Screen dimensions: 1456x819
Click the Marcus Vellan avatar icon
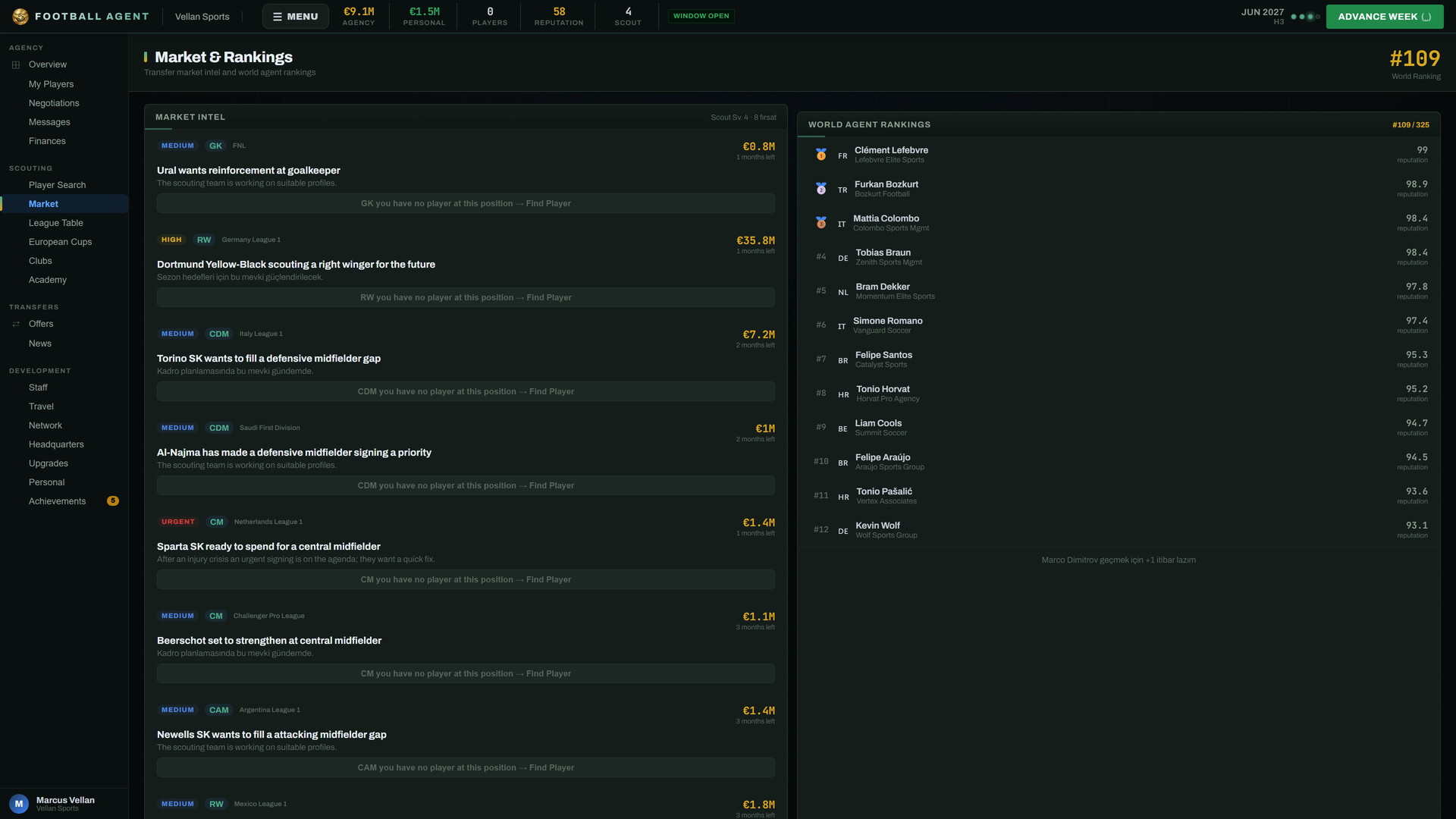(x=19, y=804)
